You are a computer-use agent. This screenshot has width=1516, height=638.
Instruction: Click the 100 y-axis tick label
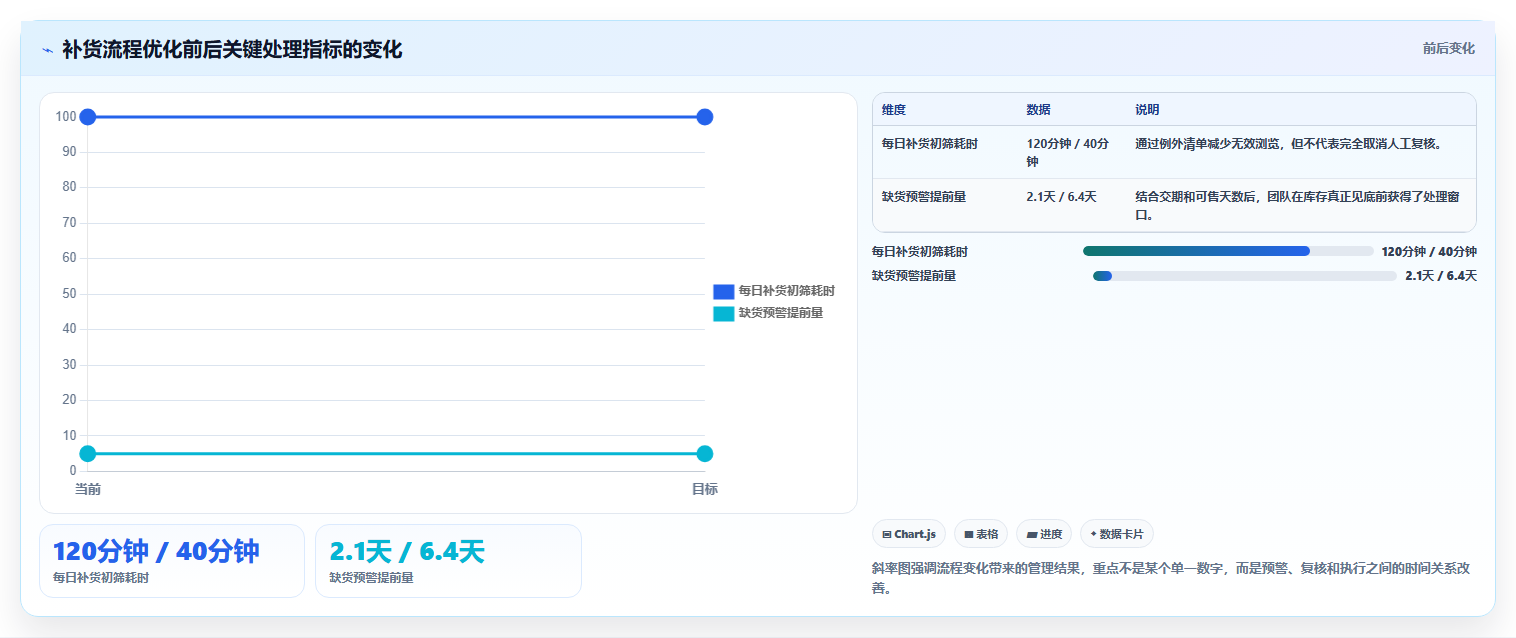[x=66, y=116]
